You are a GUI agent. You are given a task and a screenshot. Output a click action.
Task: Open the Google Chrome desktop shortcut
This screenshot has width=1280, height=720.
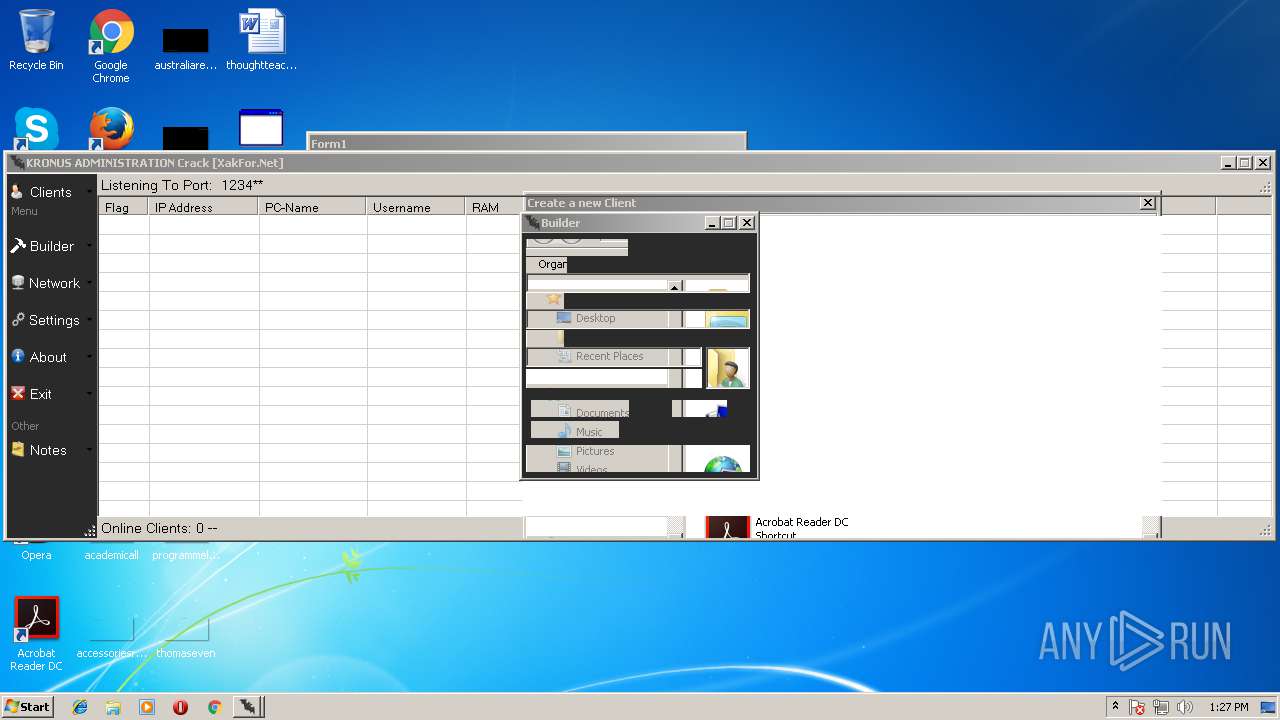111,46
